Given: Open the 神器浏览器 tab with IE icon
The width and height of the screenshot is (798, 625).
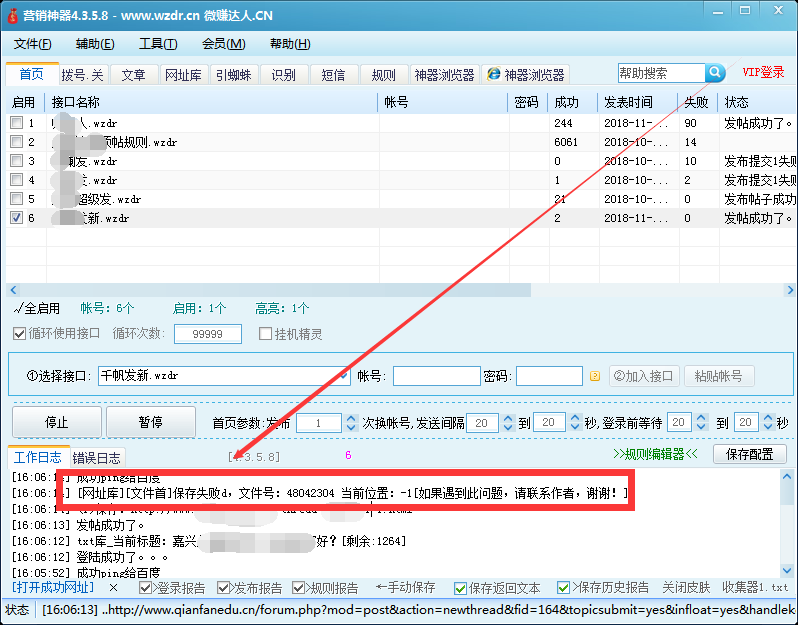Looking at the screenshot, I should (x=526, y=75).
